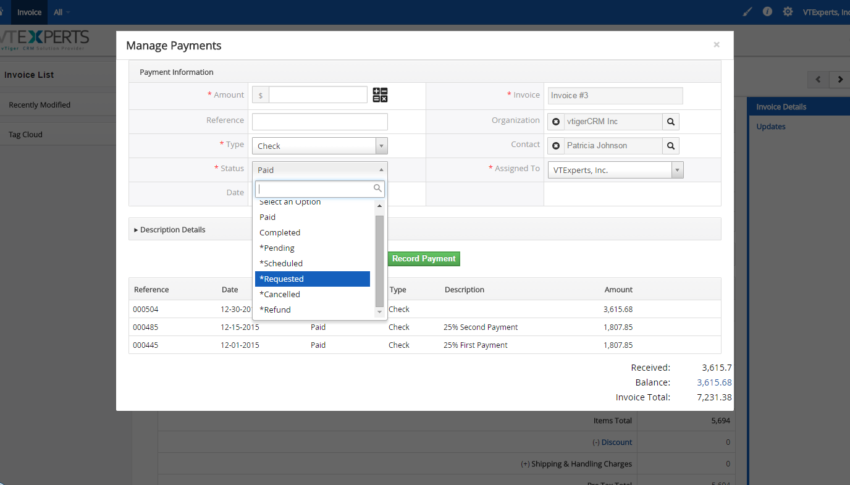This screenshot has width=850, height=485.
Task: Click the Invoice #3 field
Action: click(x=615, y=95)
